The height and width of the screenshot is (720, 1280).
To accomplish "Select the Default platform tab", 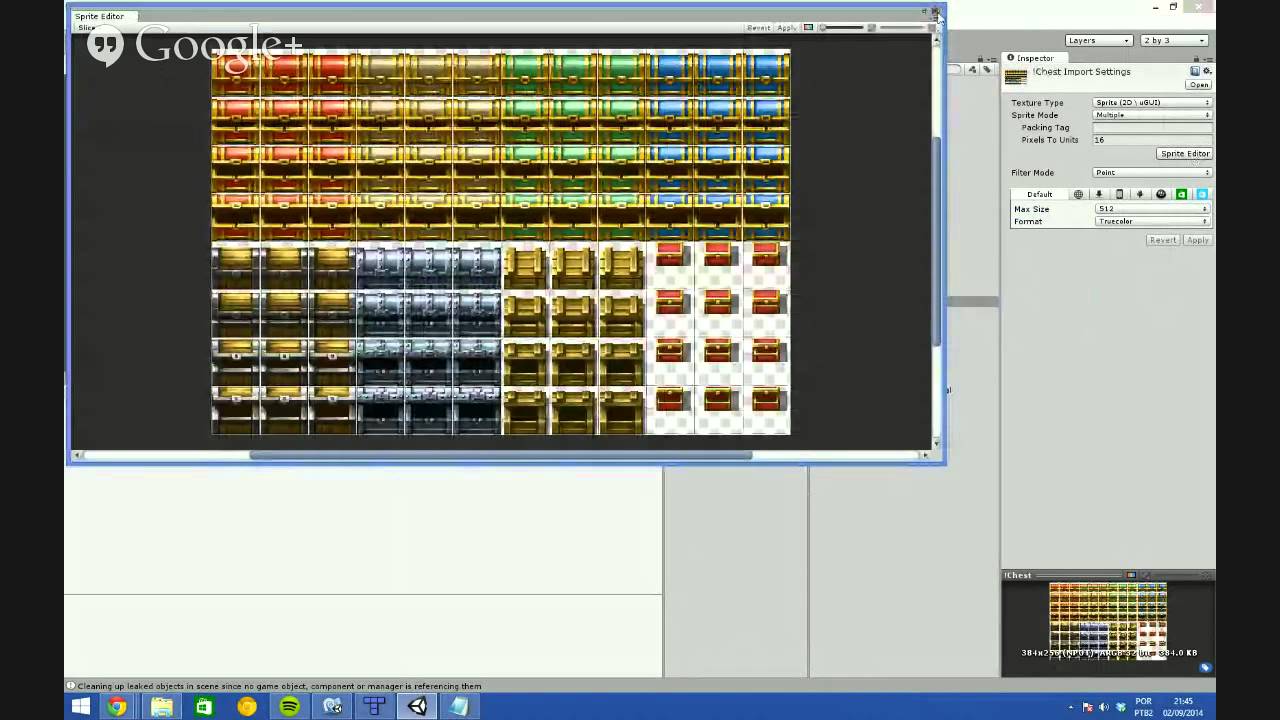I will click(1039, 194).
